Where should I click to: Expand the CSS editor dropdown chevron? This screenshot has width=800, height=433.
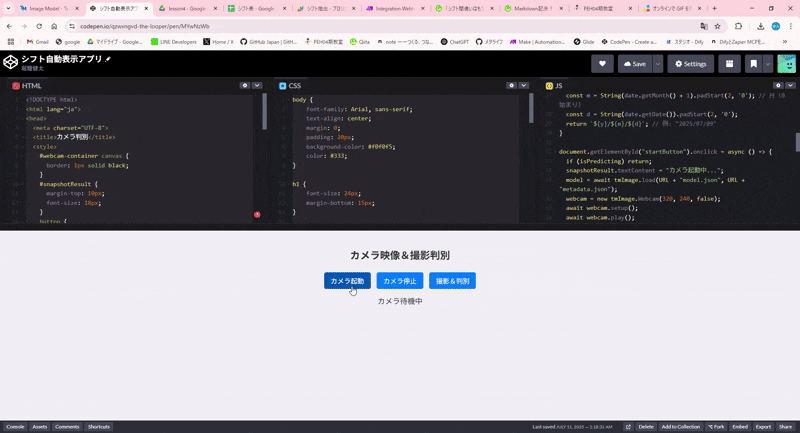[x=523, y=85]
